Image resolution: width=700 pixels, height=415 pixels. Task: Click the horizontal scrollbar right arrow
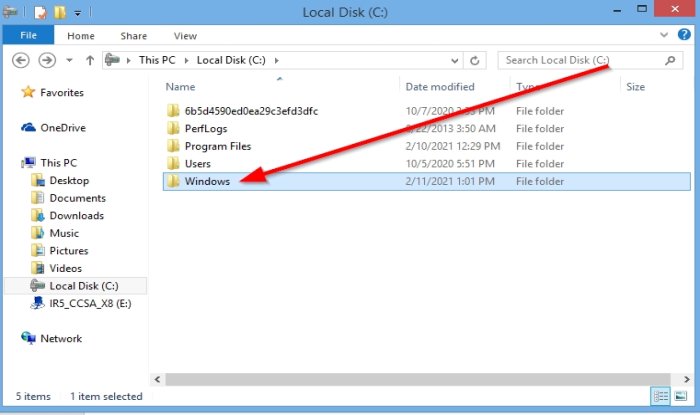[687, 379]
